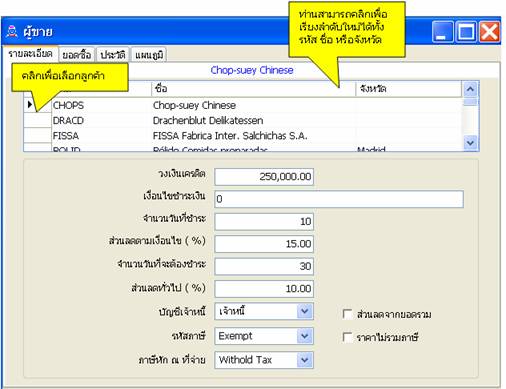Open the รหัสภาษี Exempt dropdown arrow
This screenshot has height=389, width=506.
pyautogui.click(x=305, y=336)
